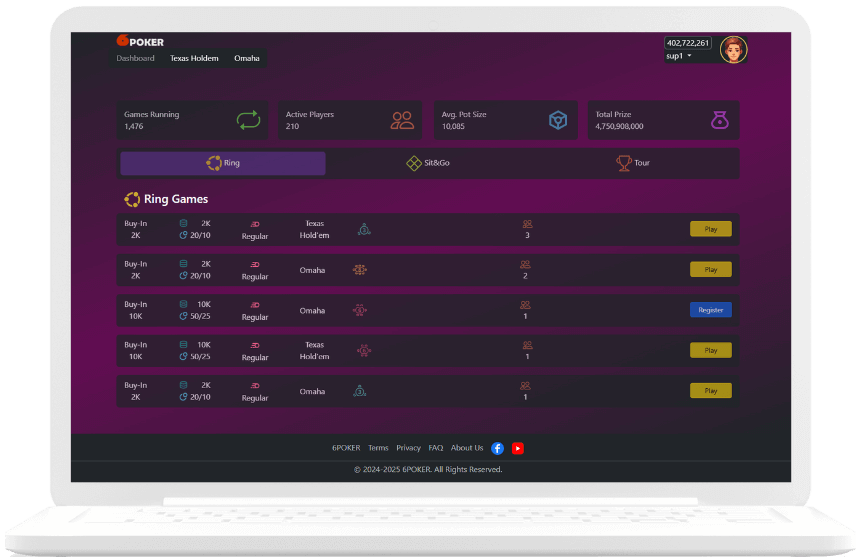Open the Privacy footer link
The image size is (858, 557).
pos(408,448)
